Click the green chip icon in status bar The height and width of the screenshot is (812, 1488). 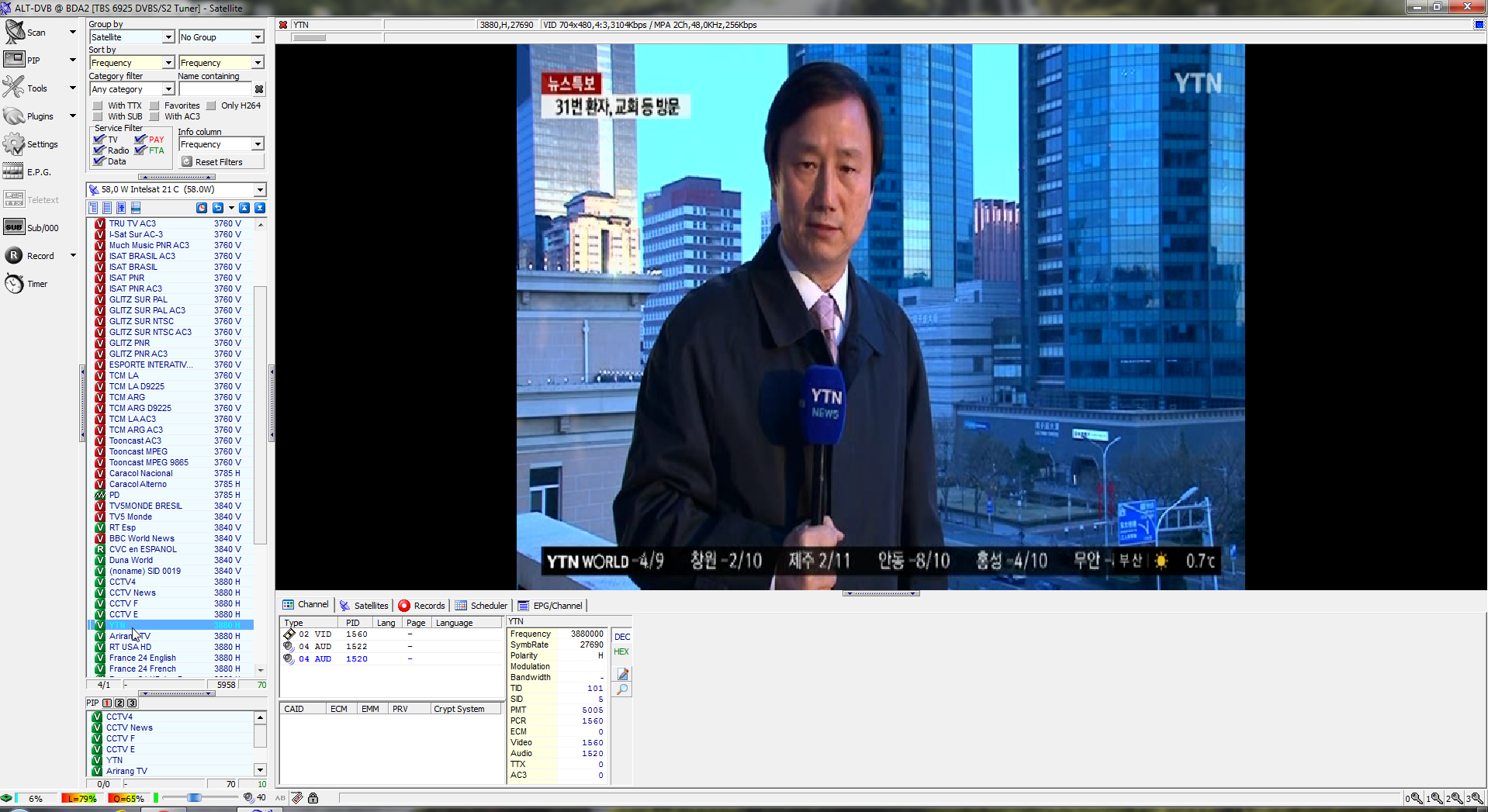pyautogui.click(x=6, y=798)
